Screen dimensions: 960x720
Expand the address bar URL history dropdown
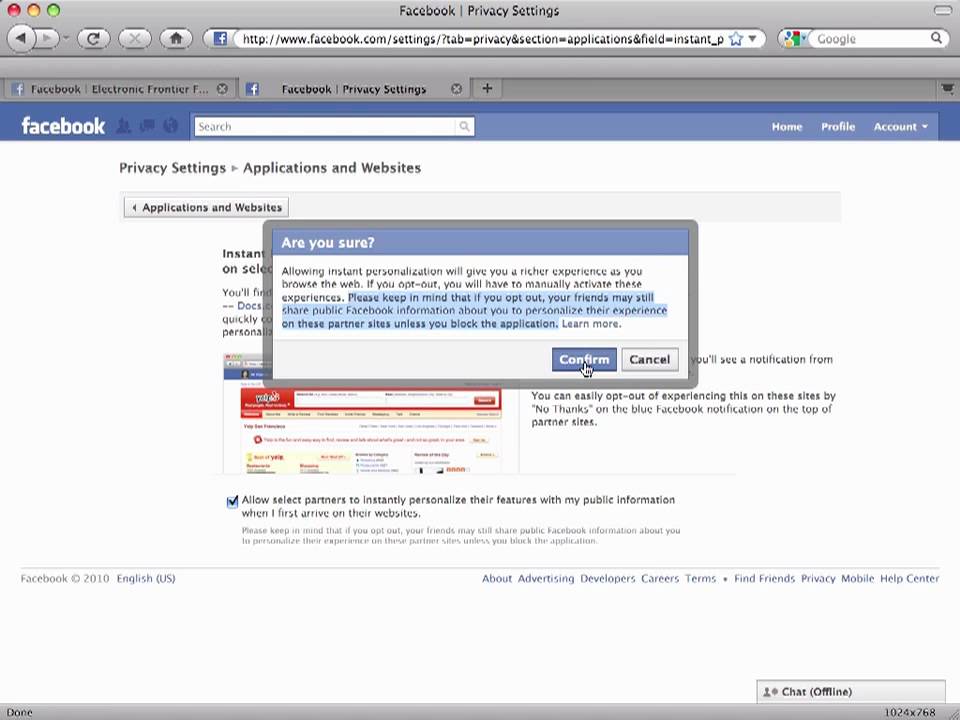pos(752,39)
